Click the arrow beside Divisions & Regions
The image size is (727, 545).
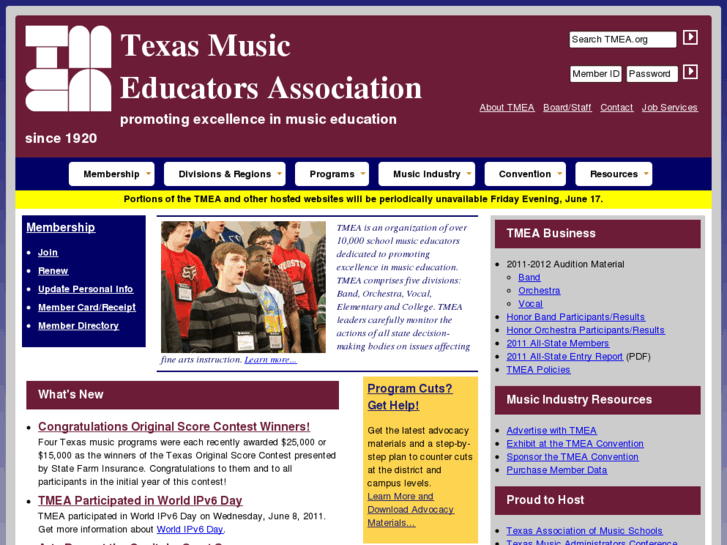pyautogui.click(x=279, y=174)
